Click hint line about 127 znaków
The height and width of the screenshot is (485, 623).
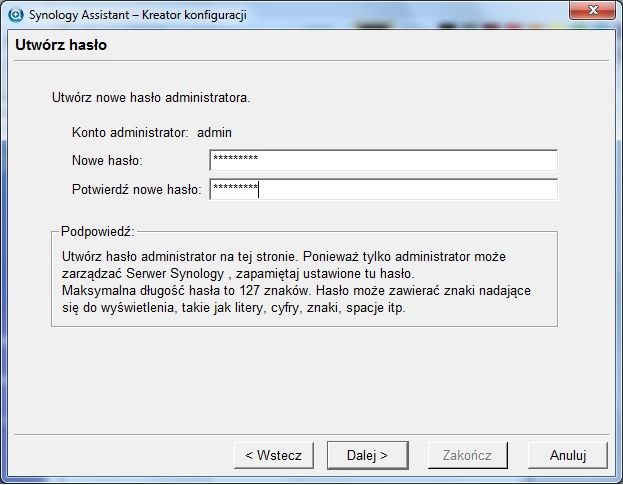[x=296, y=291]
